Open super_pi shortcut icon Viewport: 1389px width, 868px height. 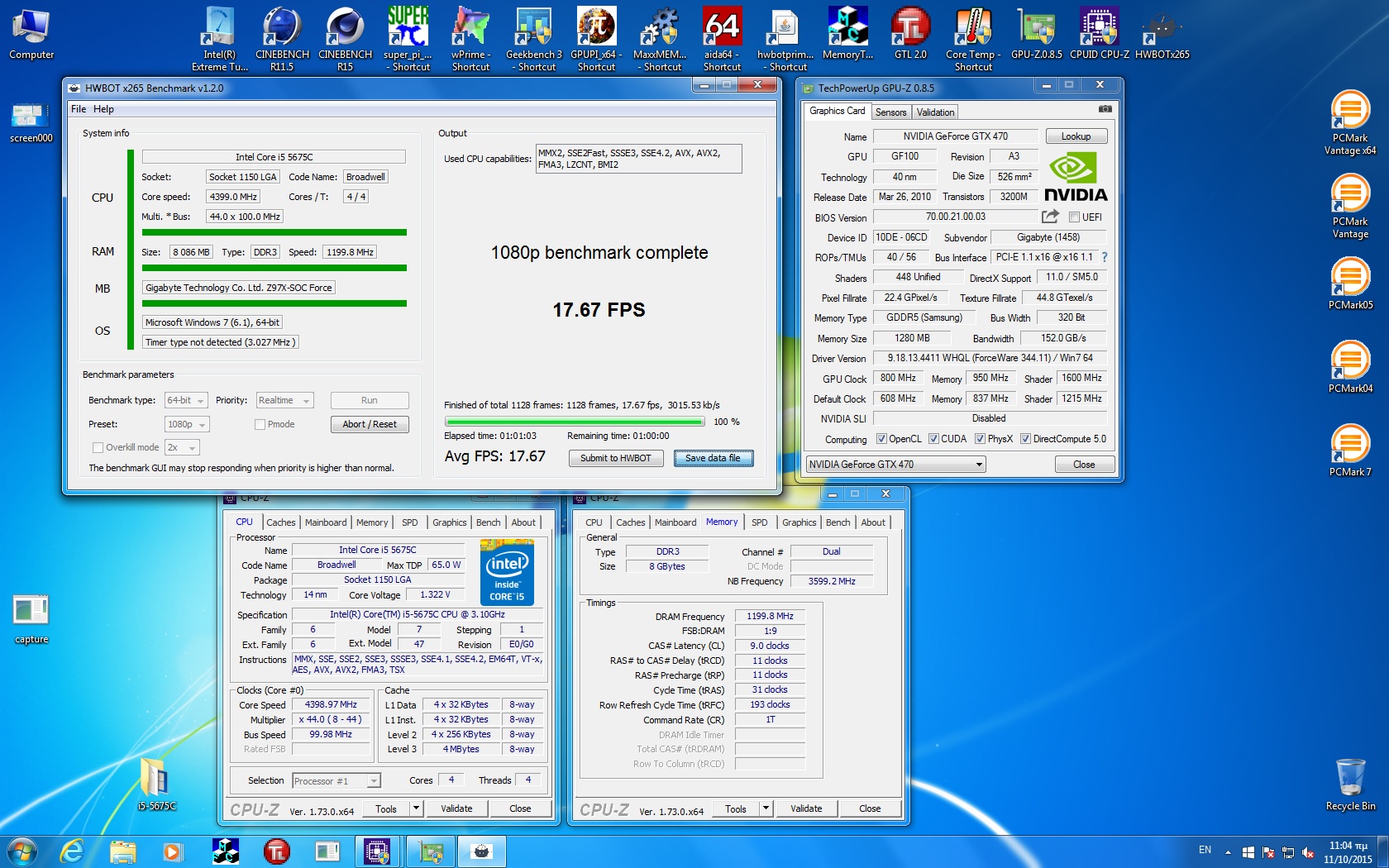click(408, 38)
